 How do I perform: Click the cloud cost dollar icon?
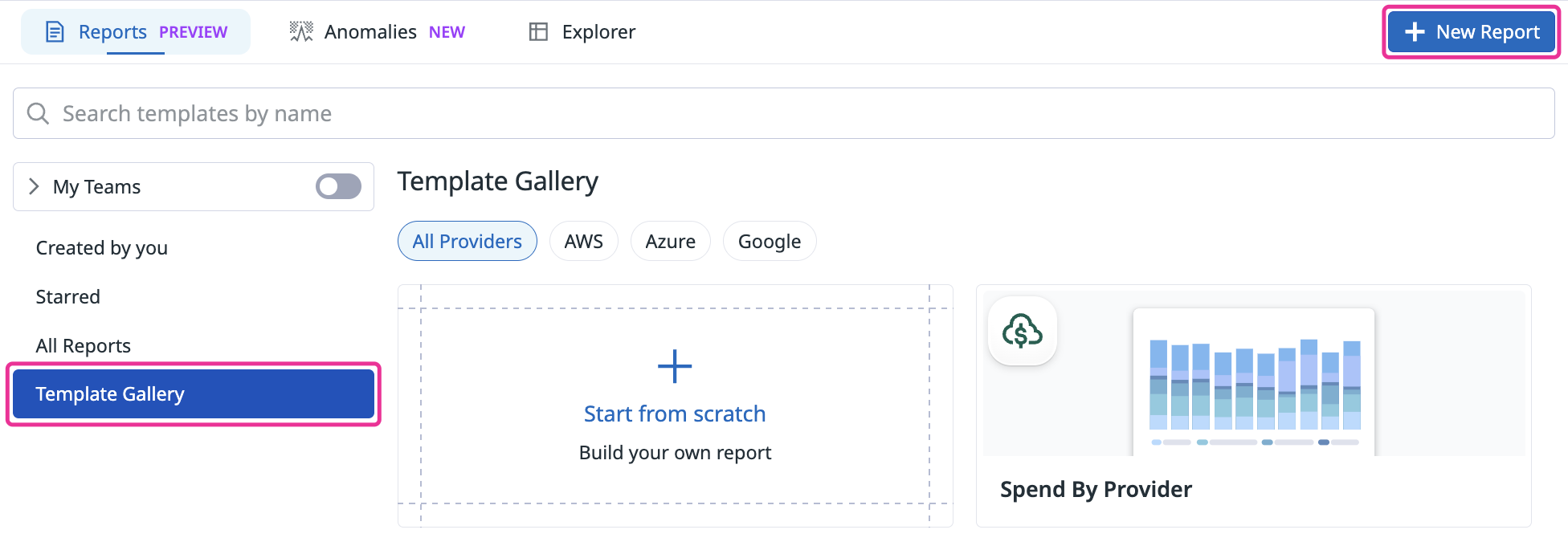click(1022, 331)
